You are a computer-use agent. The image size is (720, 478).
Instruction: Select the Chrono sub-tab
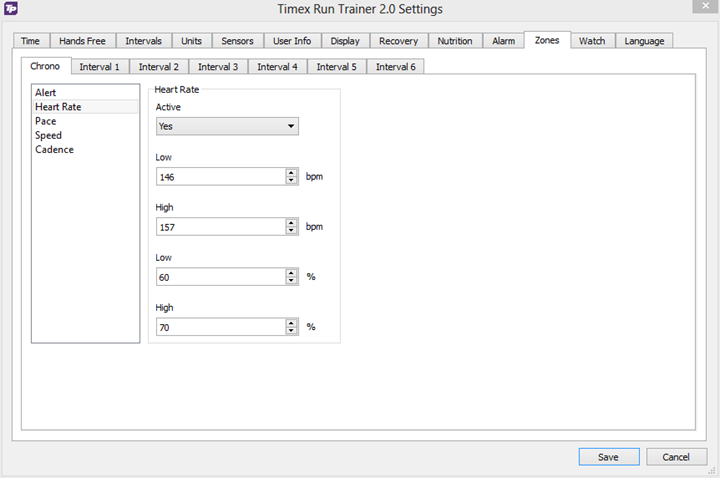(x=45, y=66)
